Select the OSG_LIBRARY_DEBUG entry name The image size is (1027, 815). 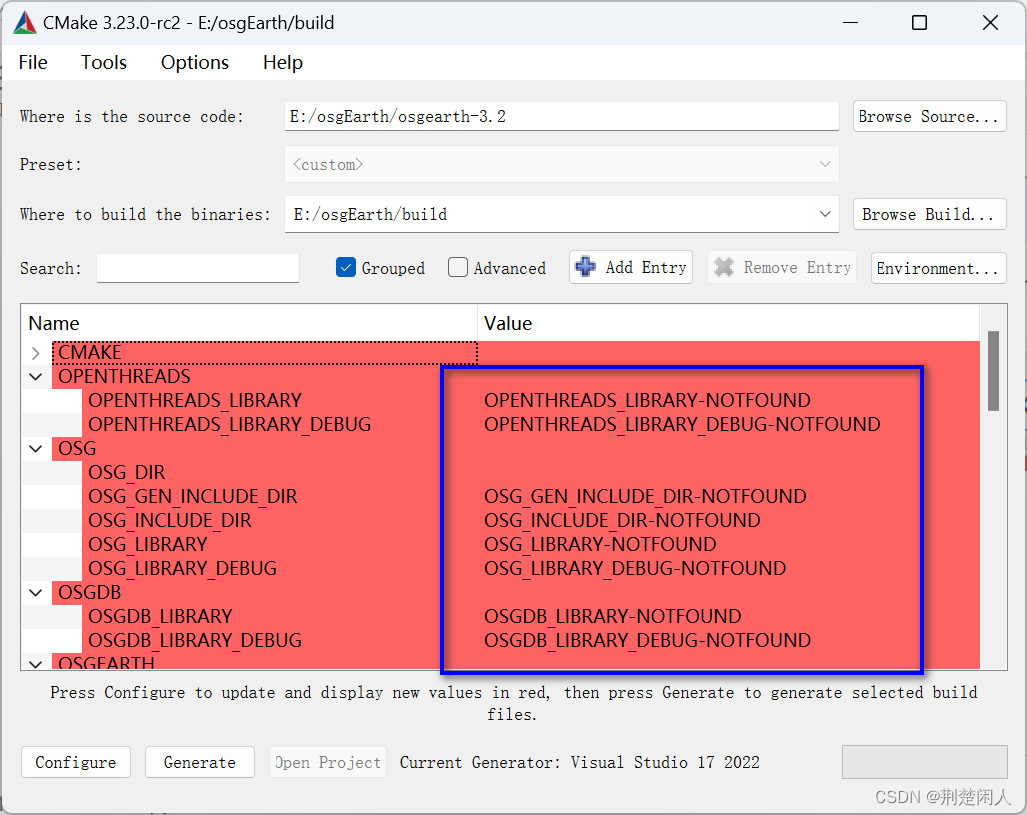182,568
